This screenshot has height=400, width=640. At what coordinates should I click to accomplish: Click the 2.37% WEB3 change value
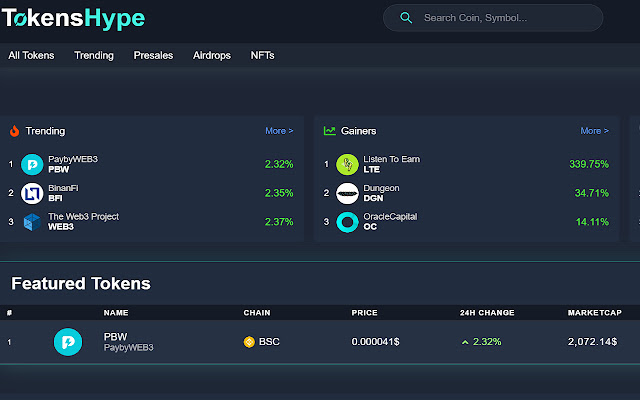[x=279, y=222]
